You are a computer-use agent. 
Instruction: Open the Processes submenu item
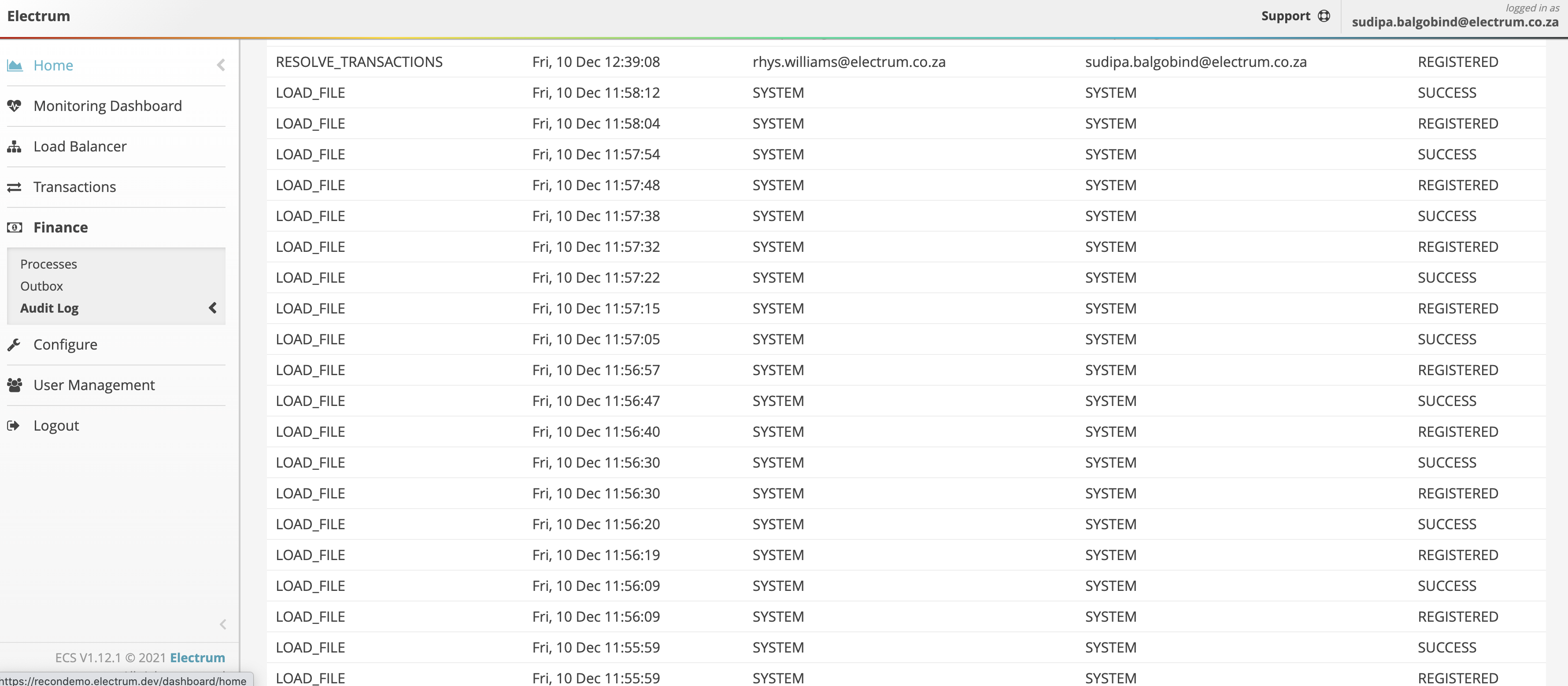[x=49, y=264]
